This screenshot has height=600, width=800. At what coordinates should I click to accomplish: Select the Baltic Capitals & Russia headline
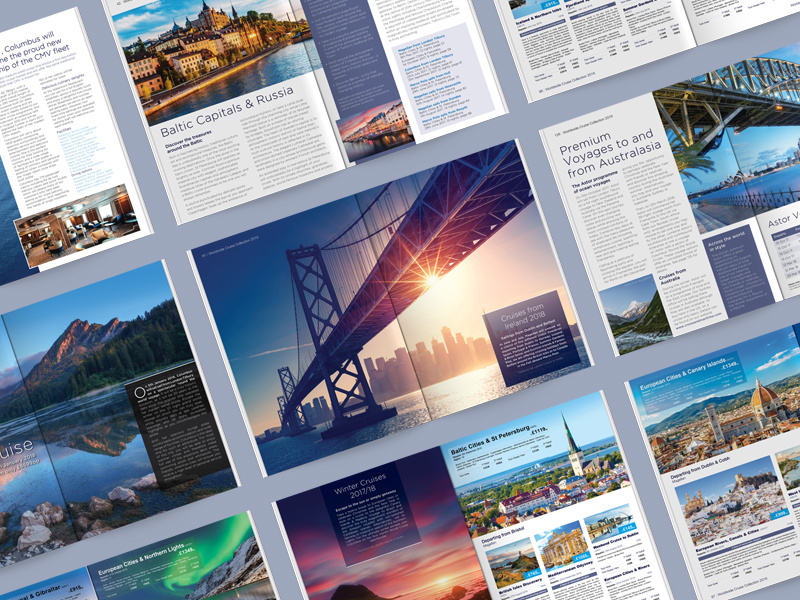pos(215,127)
